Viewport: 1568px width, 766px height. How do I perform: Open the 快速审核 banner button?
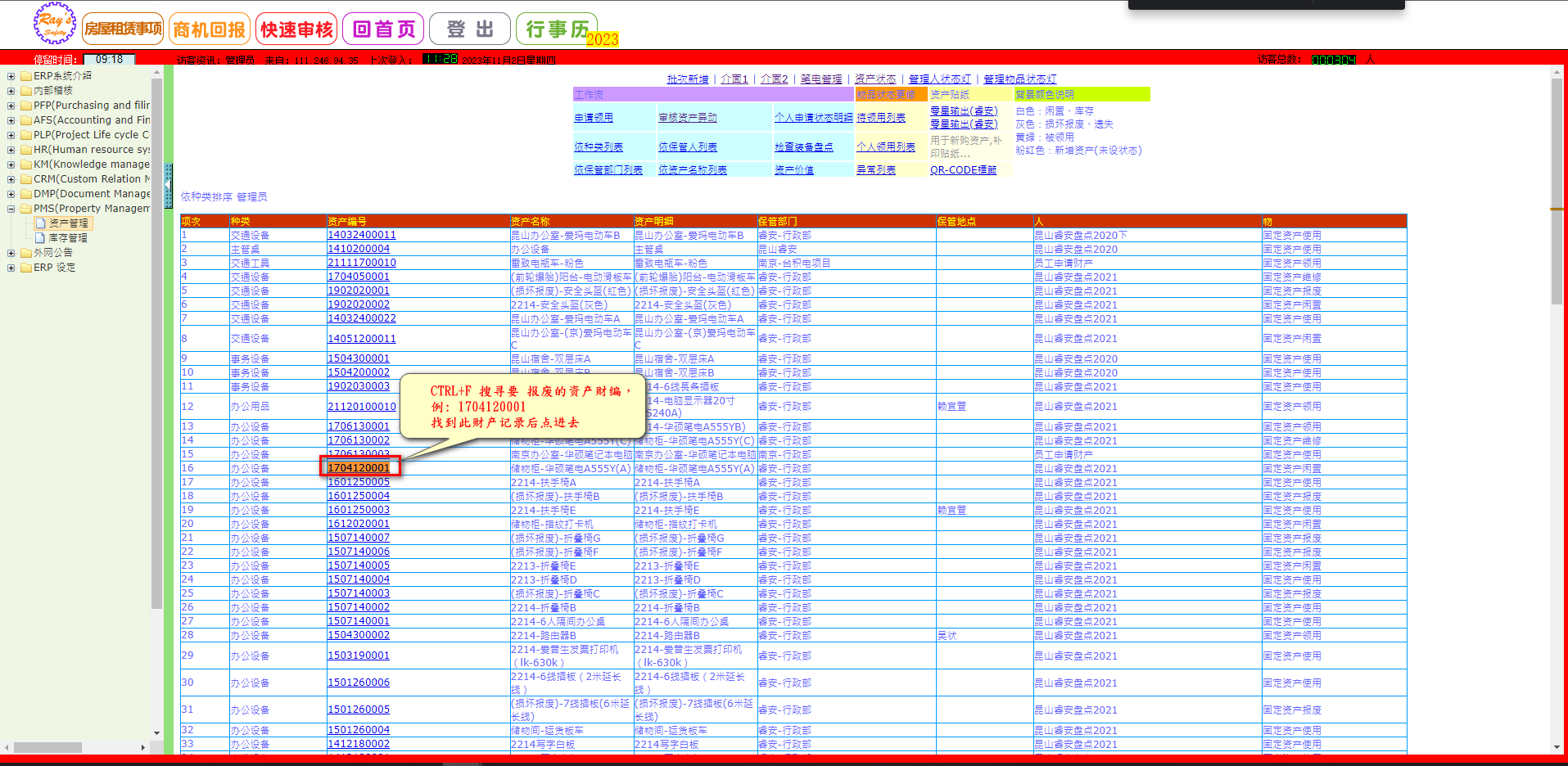click(296, 29)
